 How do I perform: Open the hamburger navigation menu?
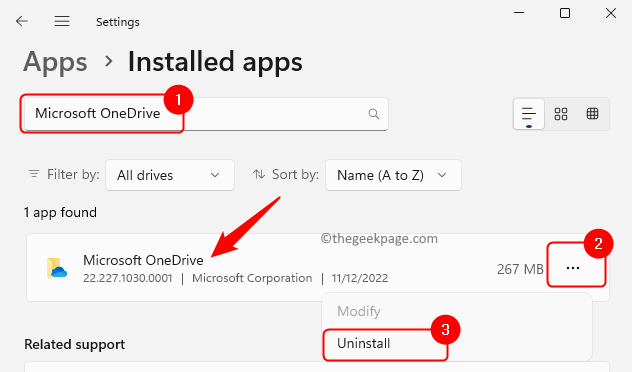[62, 21]
